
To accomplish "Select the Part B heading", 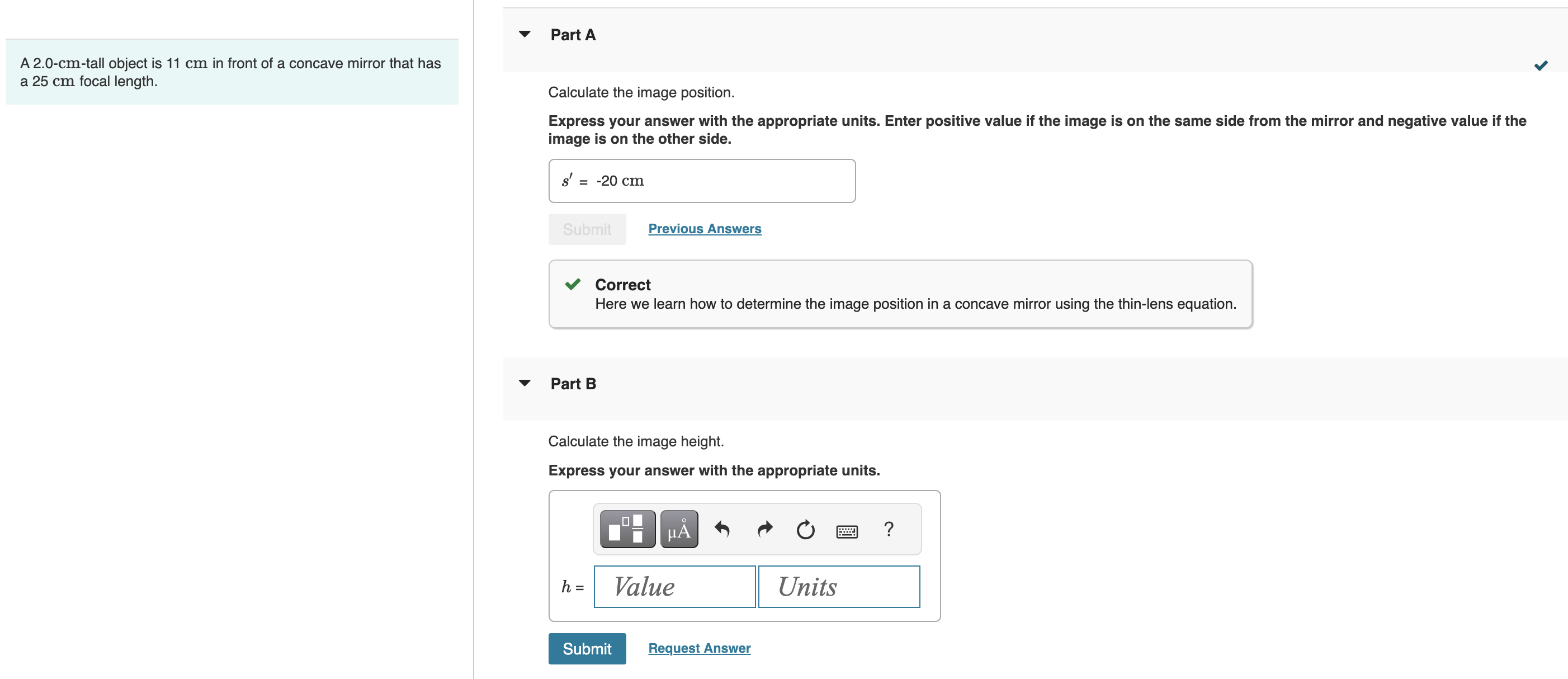I will (x=573, y=384).
